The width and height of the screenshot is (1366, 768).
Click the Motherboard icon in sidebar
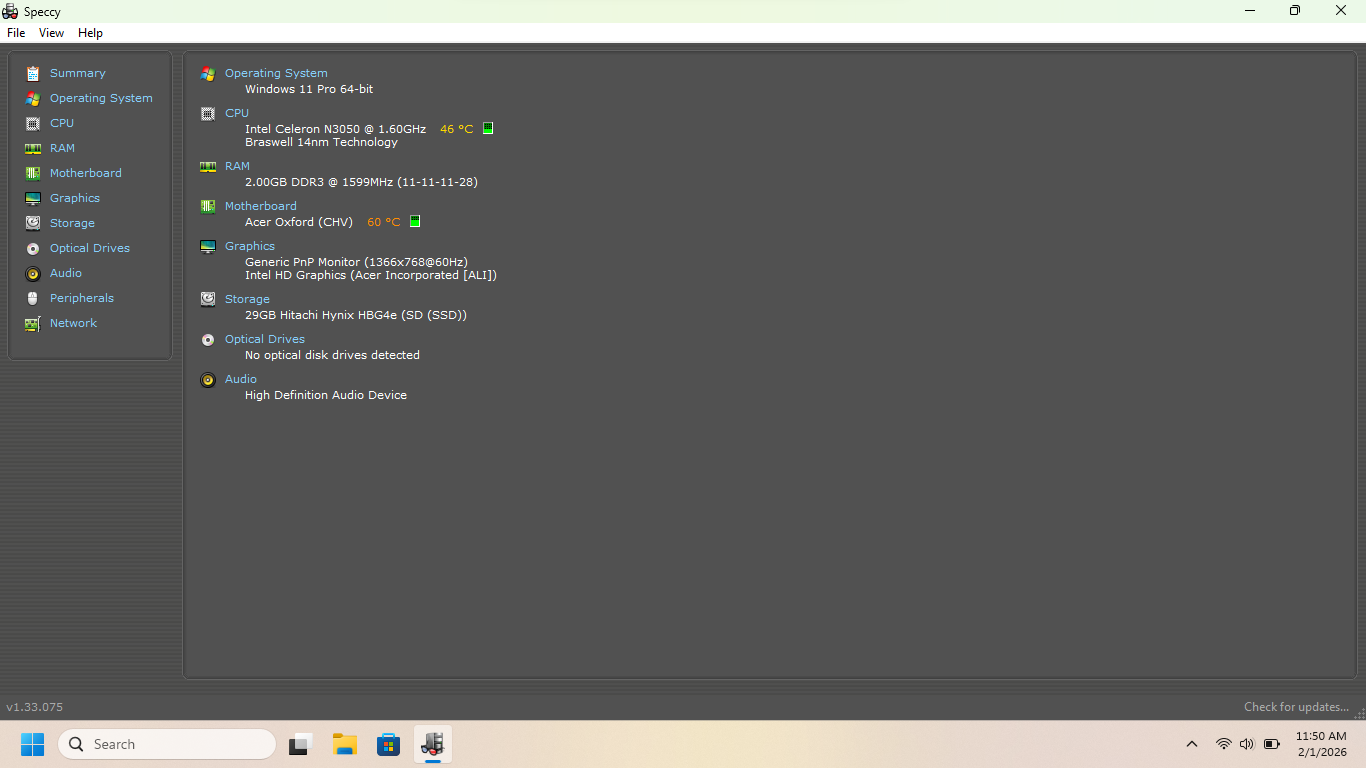(x=33, y=173)
